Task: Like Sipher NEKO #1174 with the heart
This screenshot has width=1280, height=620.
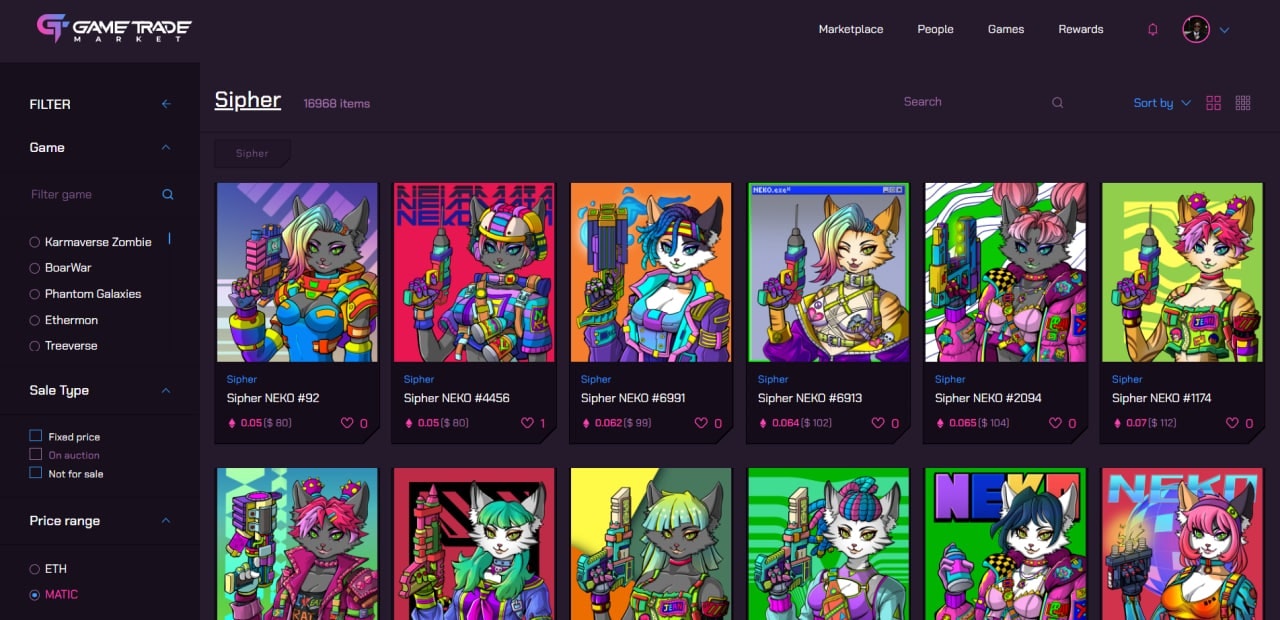Action: [x=1232, y=423]
